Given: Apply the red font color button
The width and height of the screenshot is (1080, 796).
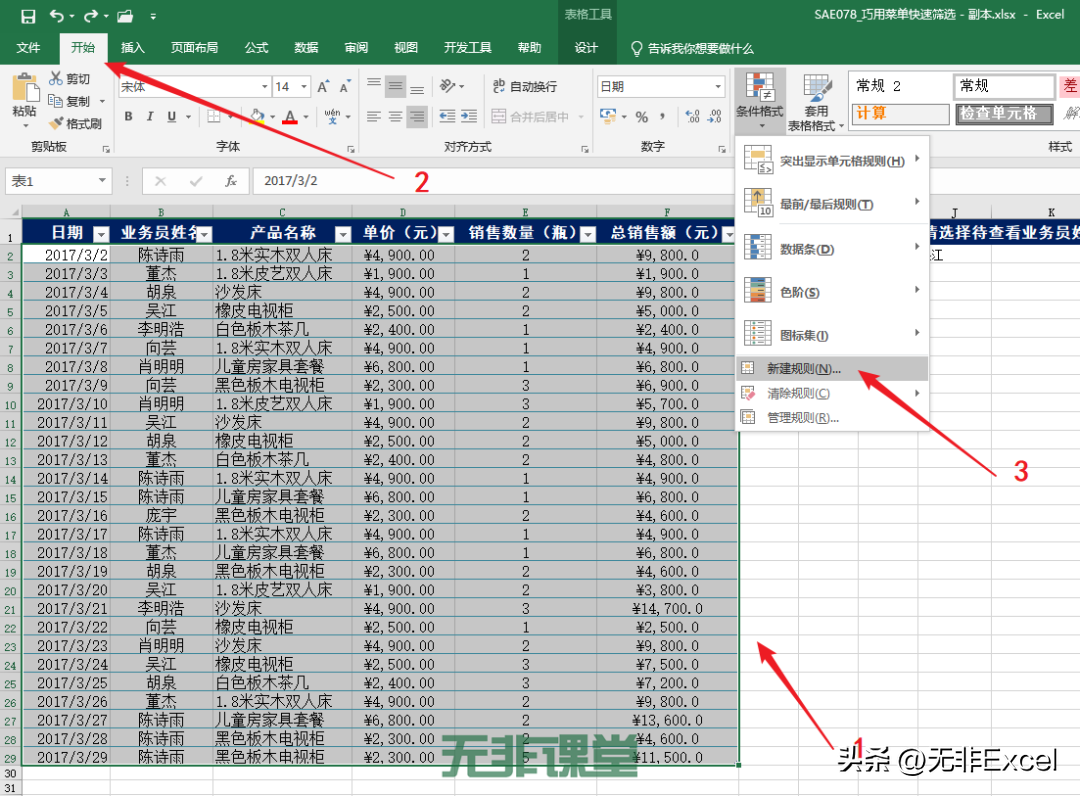Looking at the screenshot, I should pos(291,116).
